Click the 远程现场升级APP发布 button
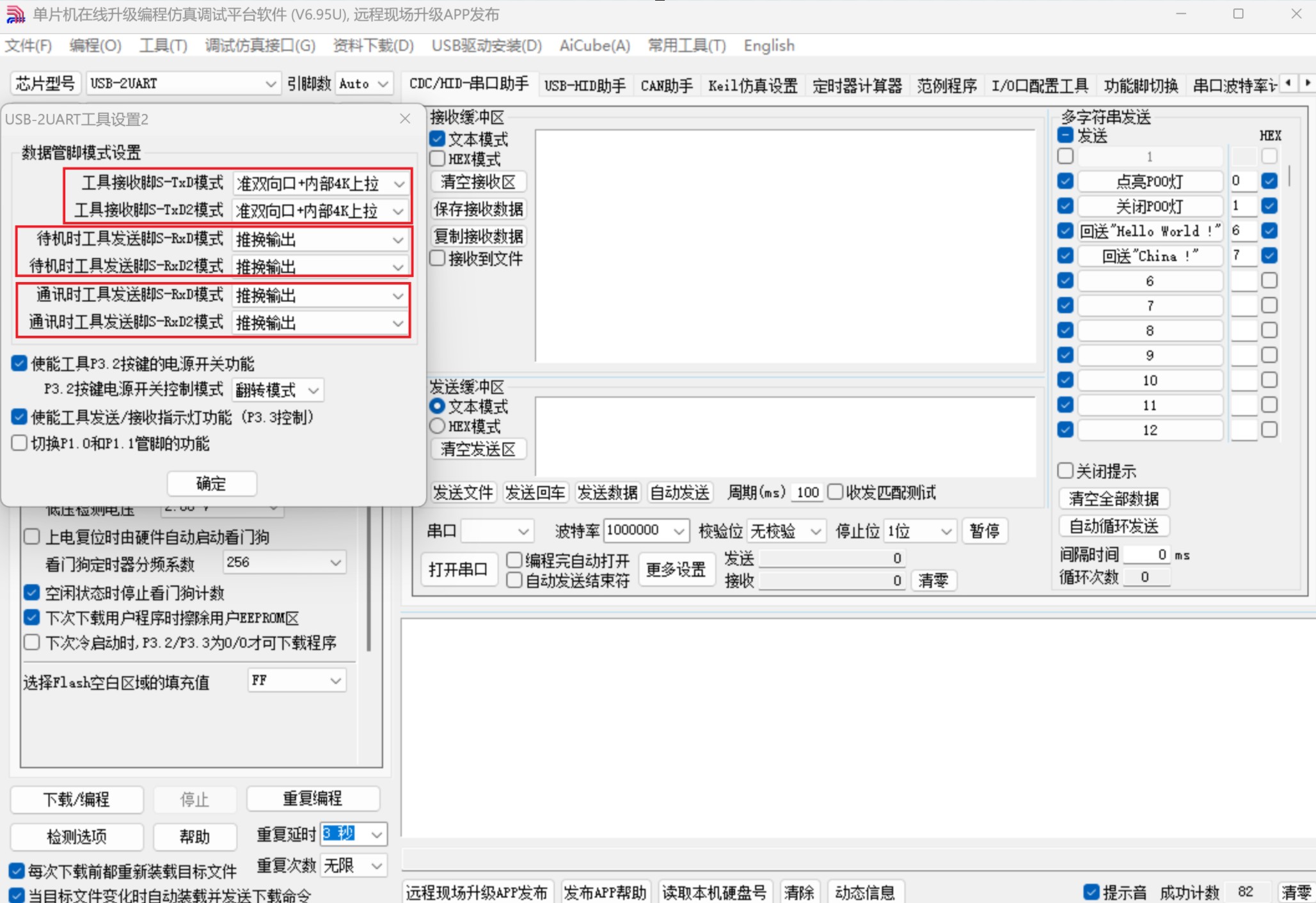 click(x=477, y=892)
